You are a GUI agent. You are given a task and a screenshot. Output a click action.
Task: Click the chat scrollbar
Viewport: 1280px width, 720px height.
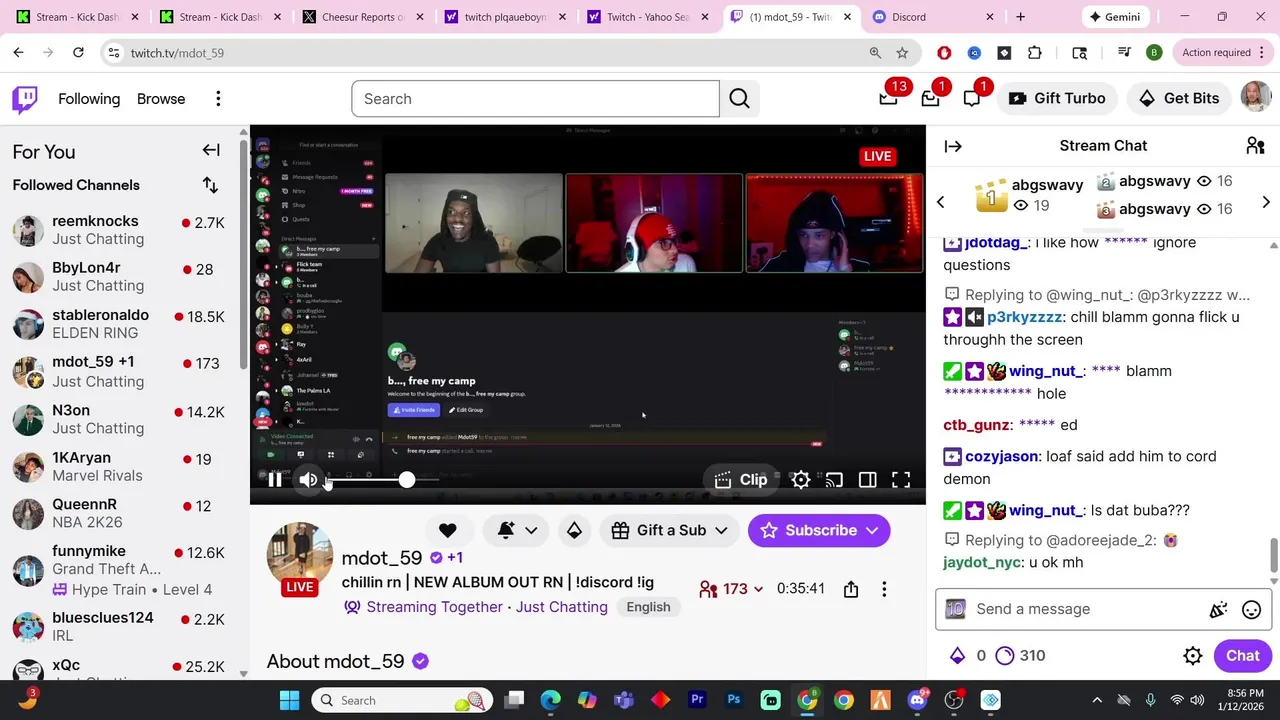click(1274, 555)
